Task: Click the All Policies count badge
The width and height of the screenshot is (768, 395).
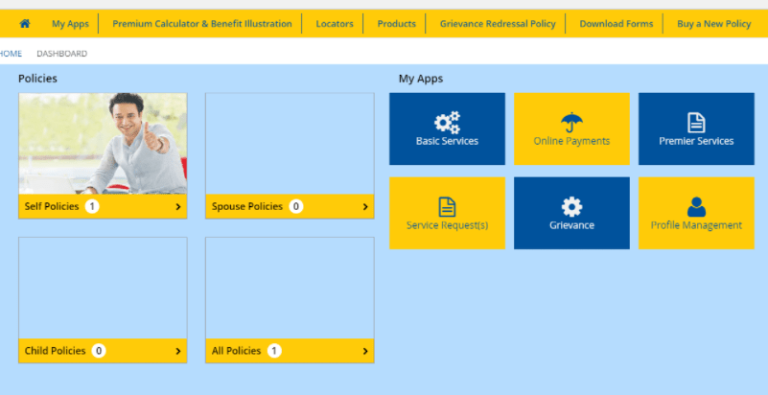Action: tap(274, 351)
